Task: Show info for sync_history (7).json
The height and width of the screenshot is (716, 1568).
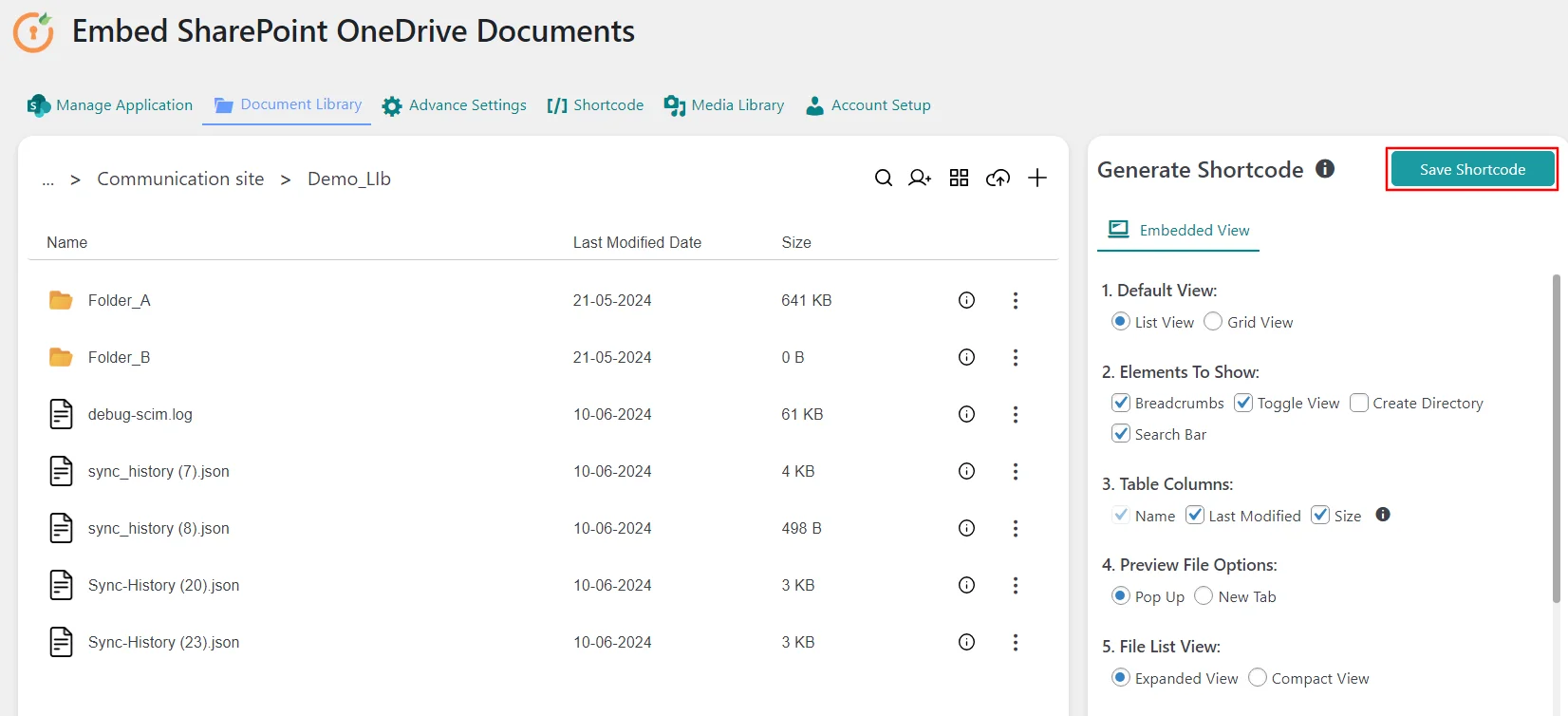Action: click(x=967, y=471)
